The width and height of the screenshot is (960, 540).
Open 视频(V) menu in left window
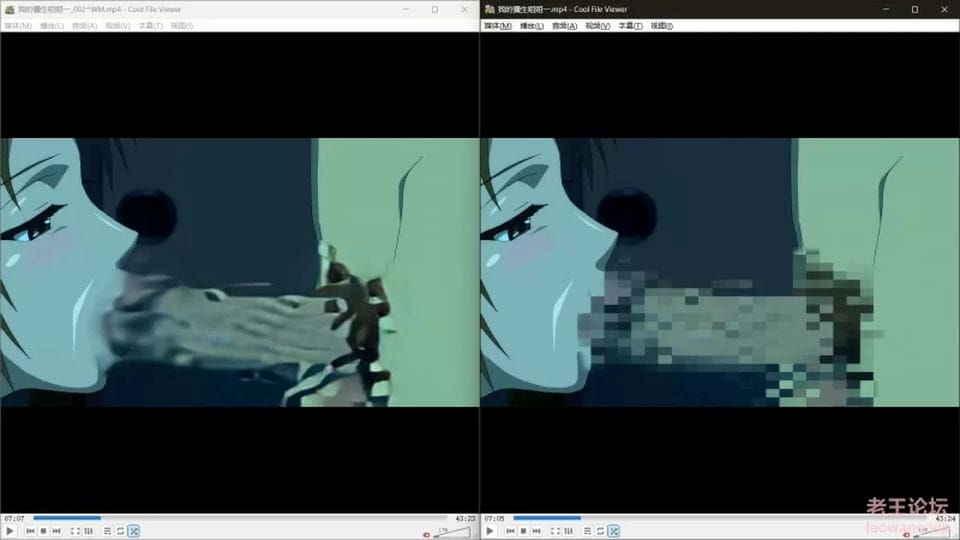(x=118, y=26)
